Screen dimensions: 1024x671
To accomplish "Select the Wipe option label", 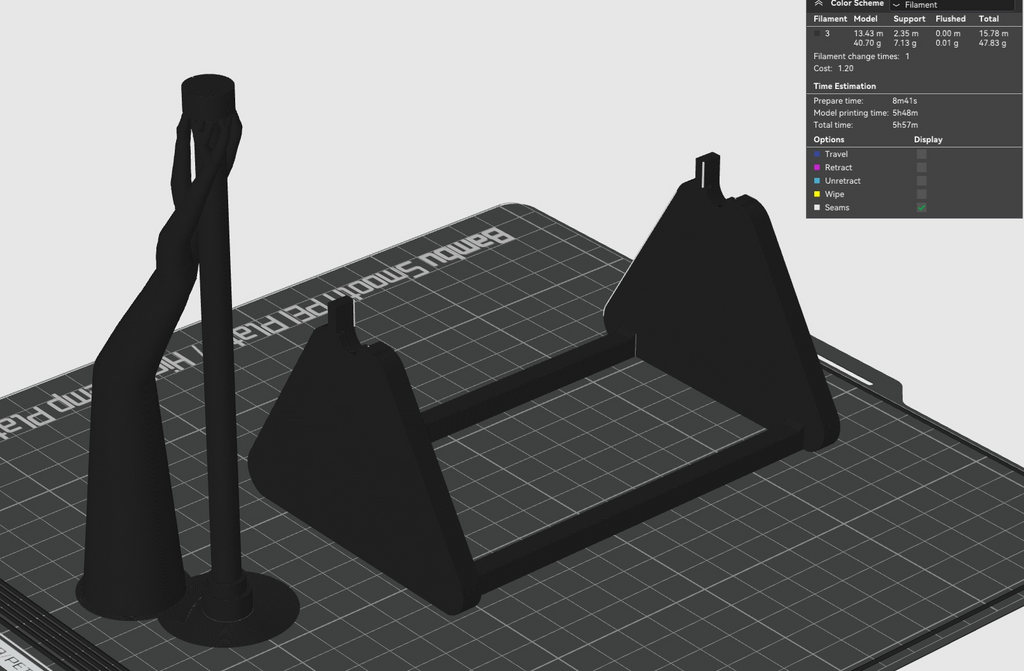I will (834, 194).
